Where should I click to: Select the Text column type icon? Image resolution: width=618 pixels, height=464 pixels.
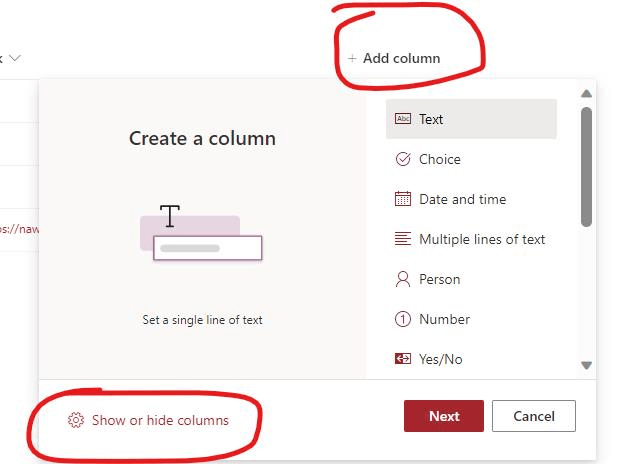tap(403, 119)
